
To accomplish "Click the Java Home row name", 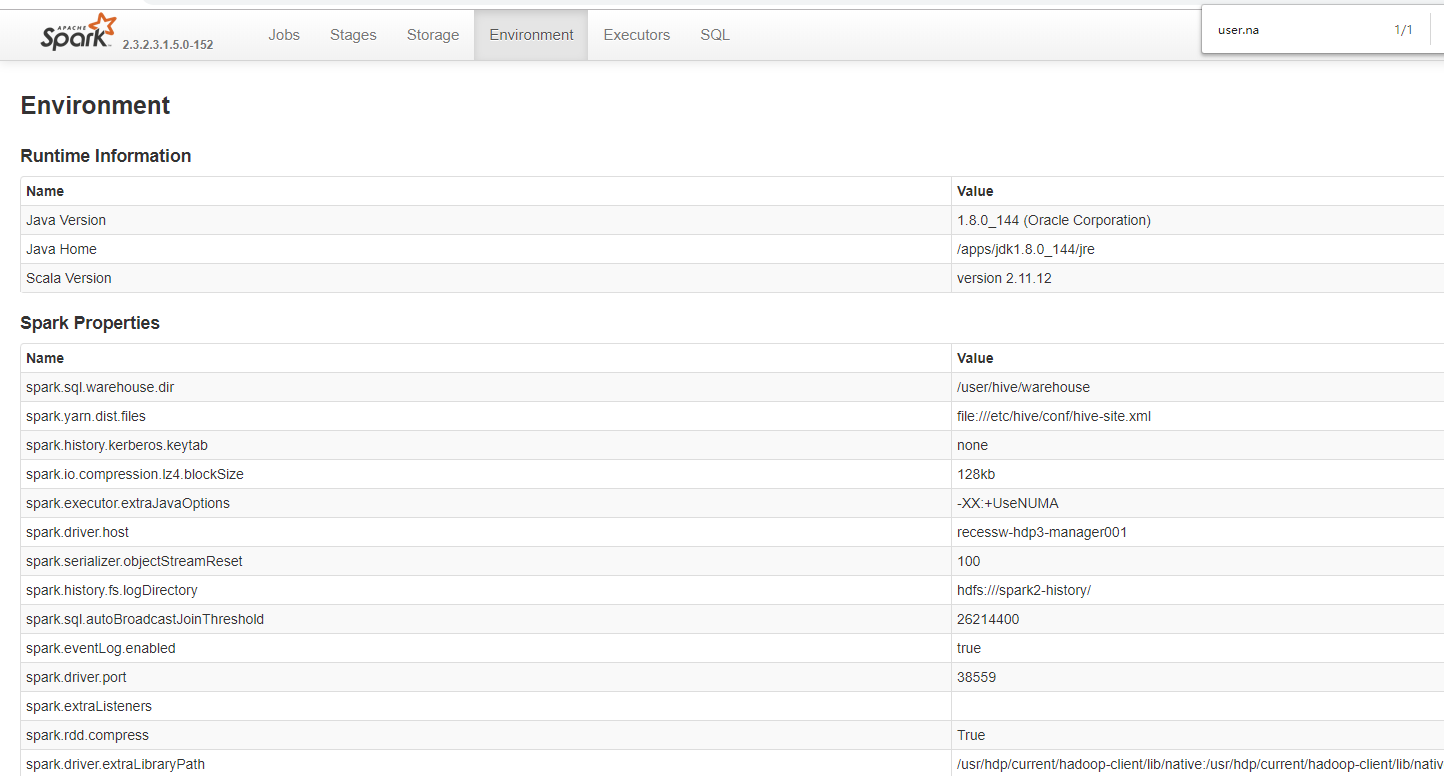I will click(61, 249).
